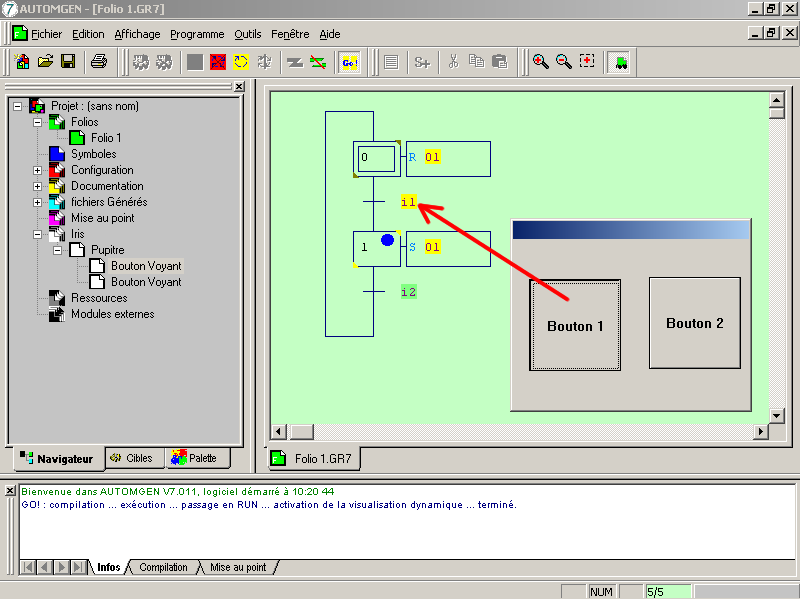Click the new project icon
Image resolution: width=800 pixels, height=600 pixels.
(22, 62)
